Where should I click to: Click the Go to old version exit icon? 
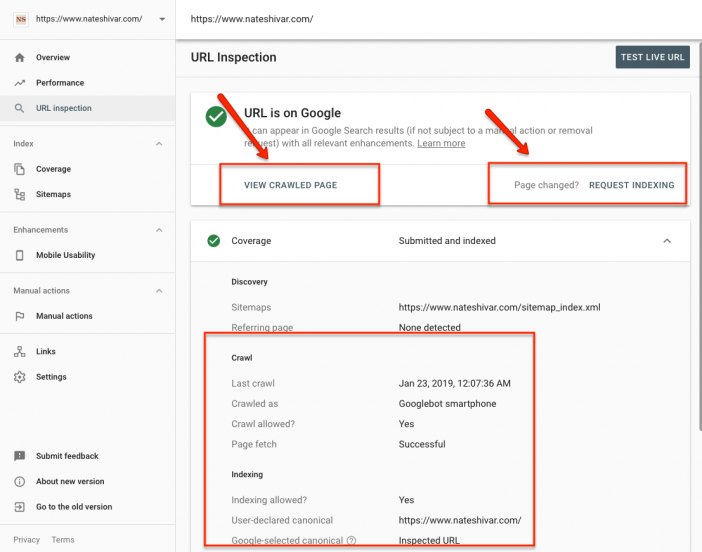click(20, 507)
